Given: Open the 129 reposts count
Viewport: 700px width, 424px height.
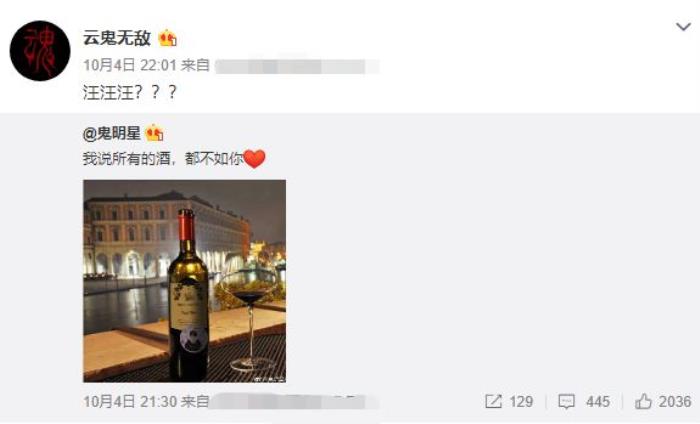Looking at the screenshot, I should (x=521, y=401).
